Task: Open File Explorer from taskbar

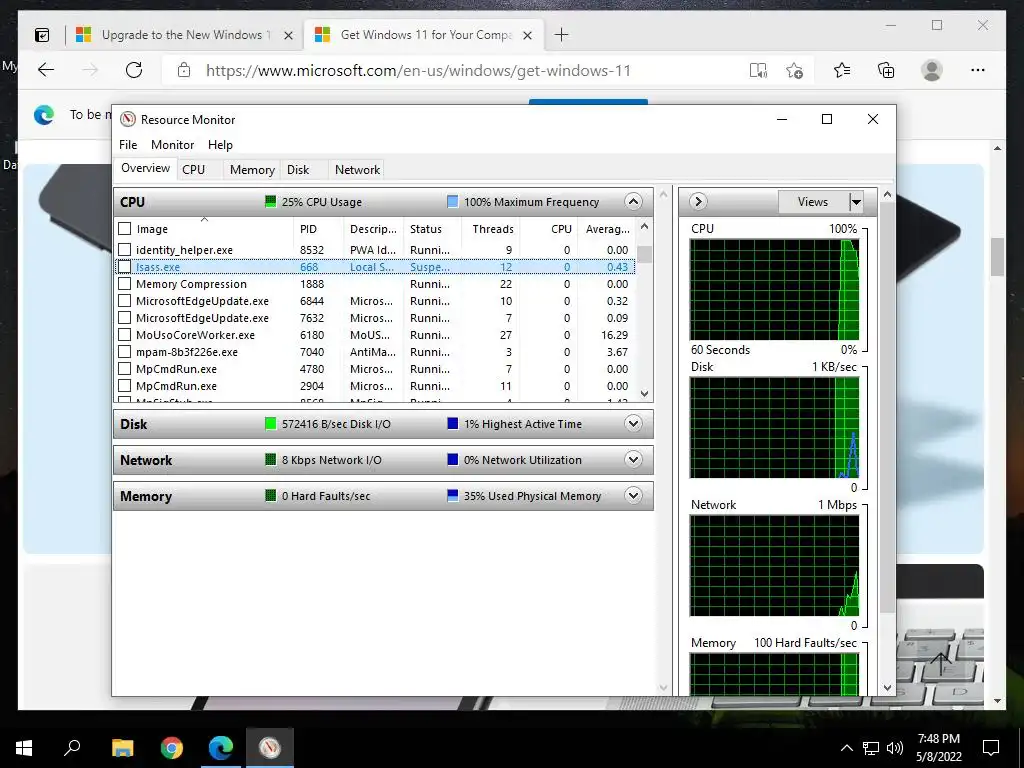Action: (123, 748)
